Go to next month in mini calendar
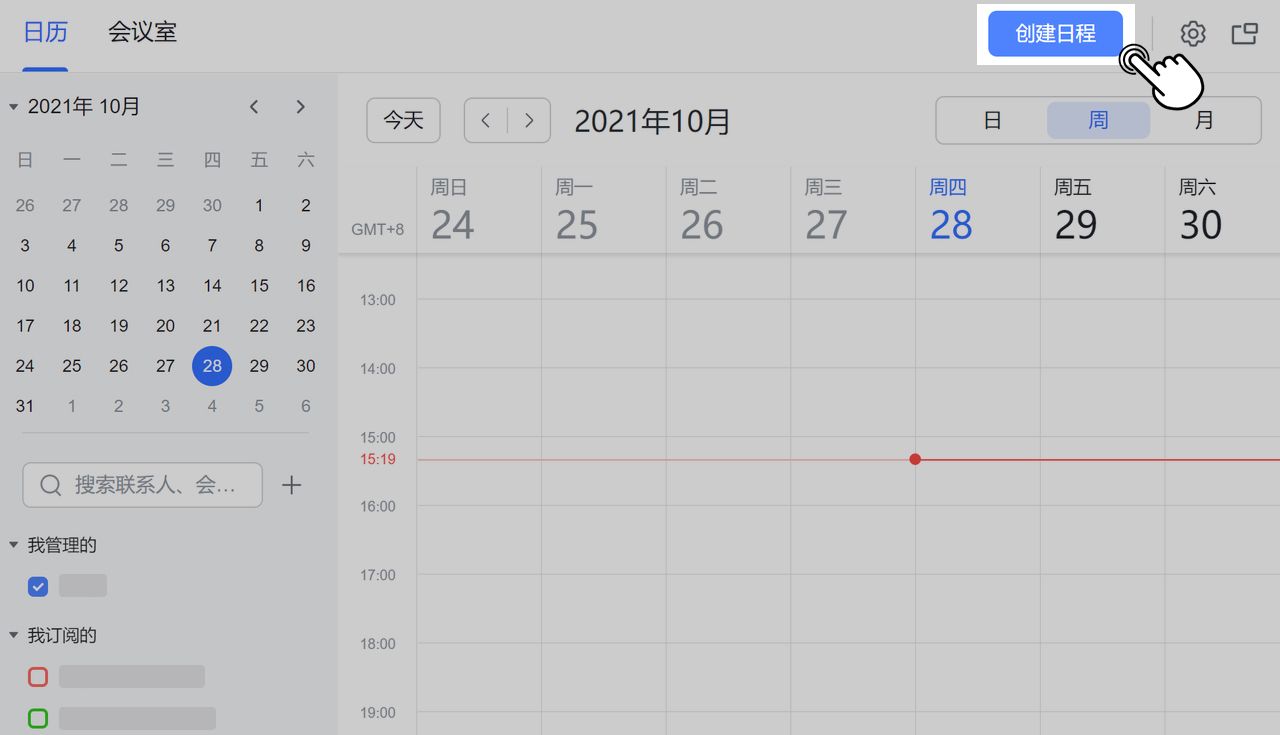The height and width of the screenshot is (735, 1280). [x=300, y=106]
